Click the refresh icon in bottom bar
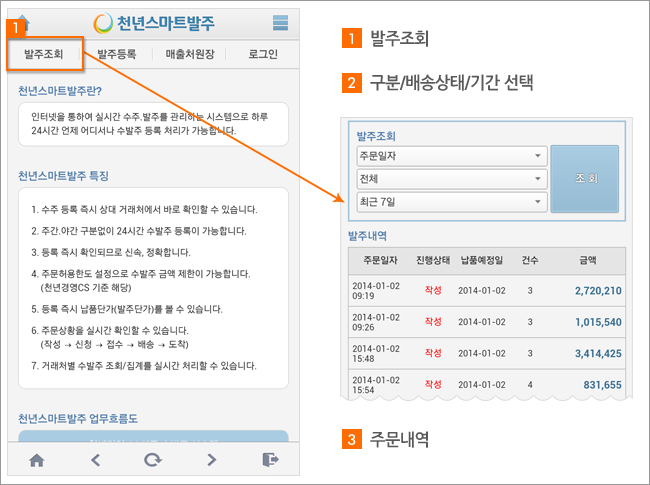 pos(153,459)
